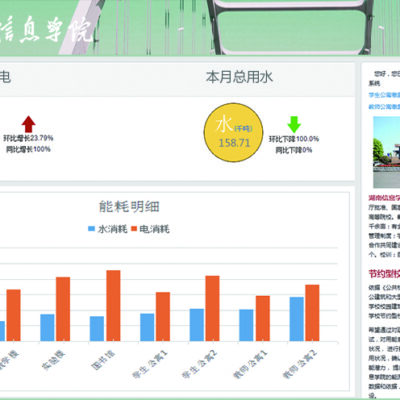Select the 电消耗 orange legend swatch
The height and width of the screenshot is (400, 400).
point(134,229)
